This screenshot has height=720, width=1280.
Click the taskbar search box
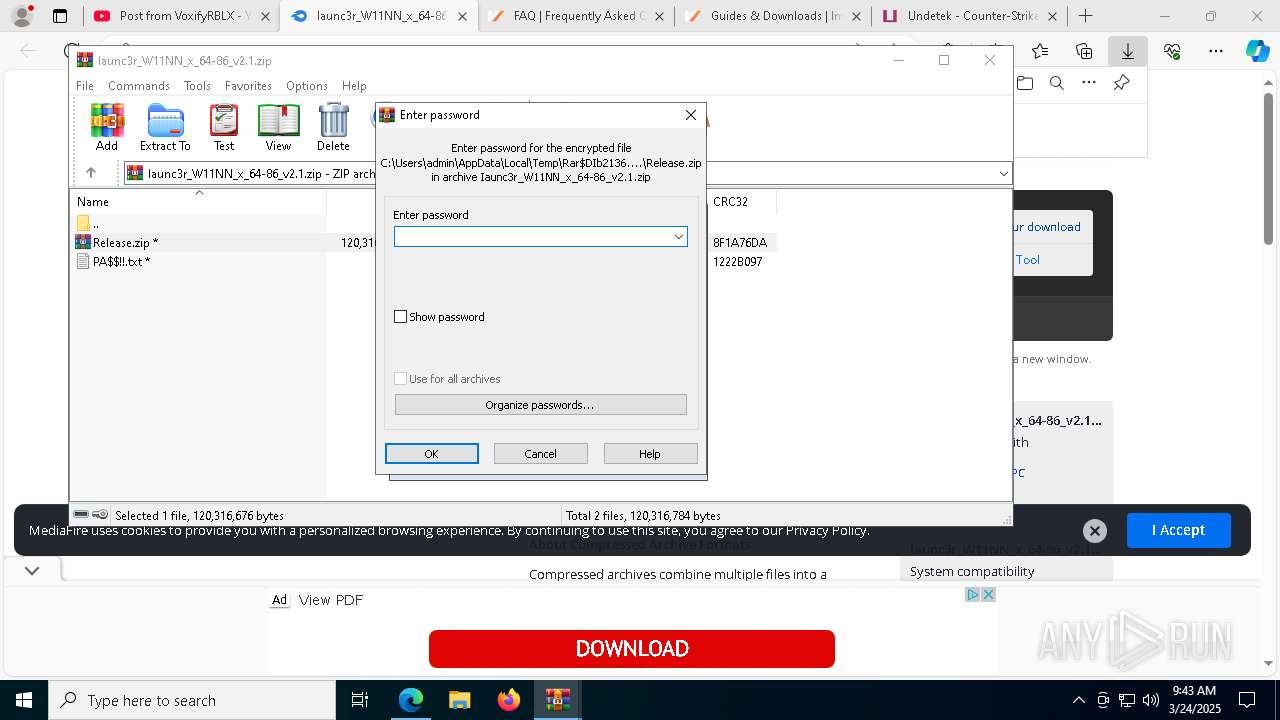click(192, 700)
